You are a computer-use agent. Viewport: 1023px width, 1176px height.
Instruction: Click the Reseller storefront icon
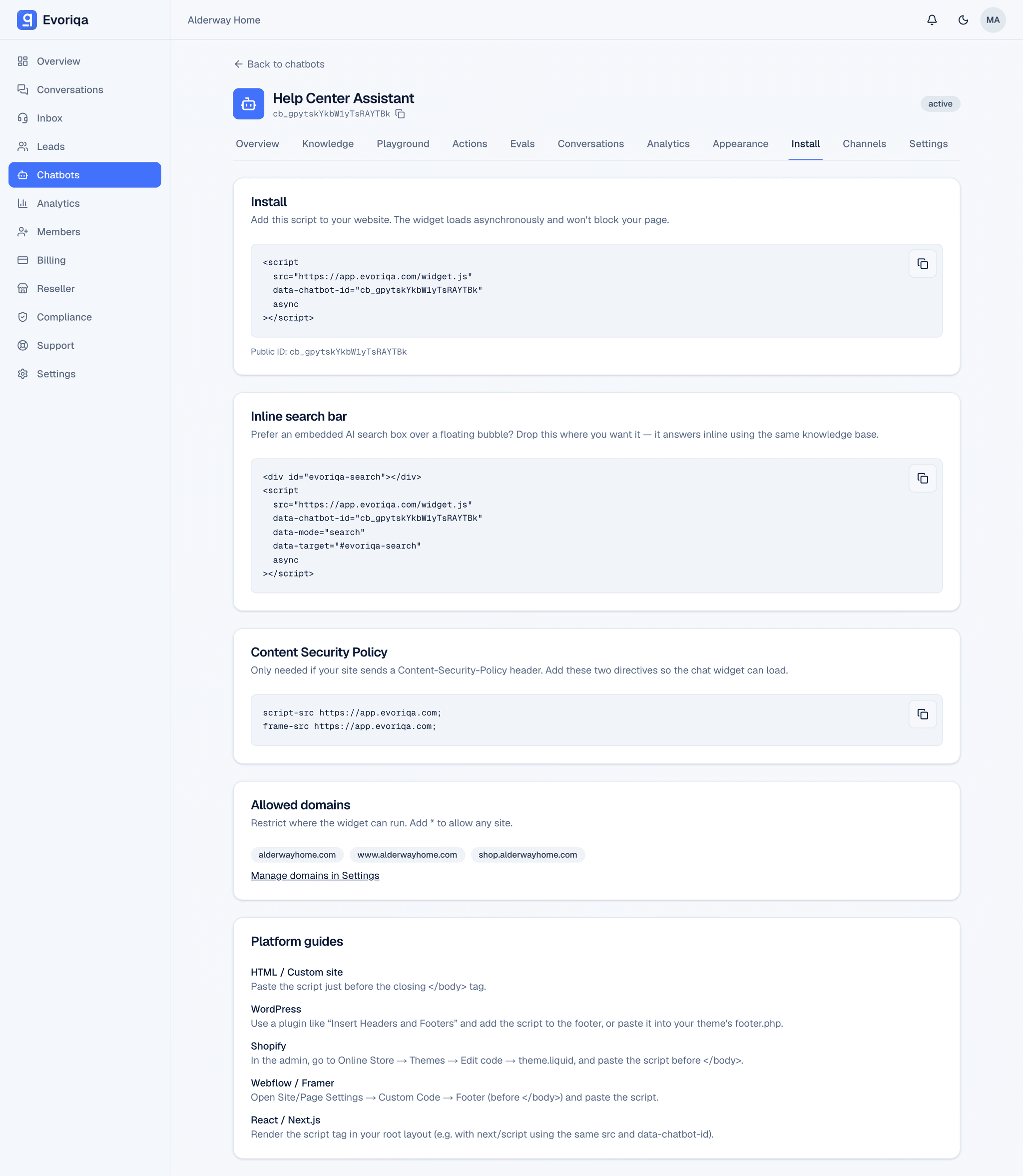[23, 289]
